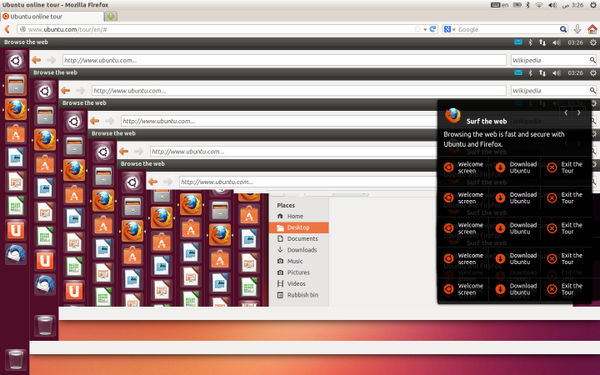Viewport: 600px width, 375px height.
Task: Click Firefox's orange back arrow beside the ubuntu.com/tour address
Action: coord(7,29)
